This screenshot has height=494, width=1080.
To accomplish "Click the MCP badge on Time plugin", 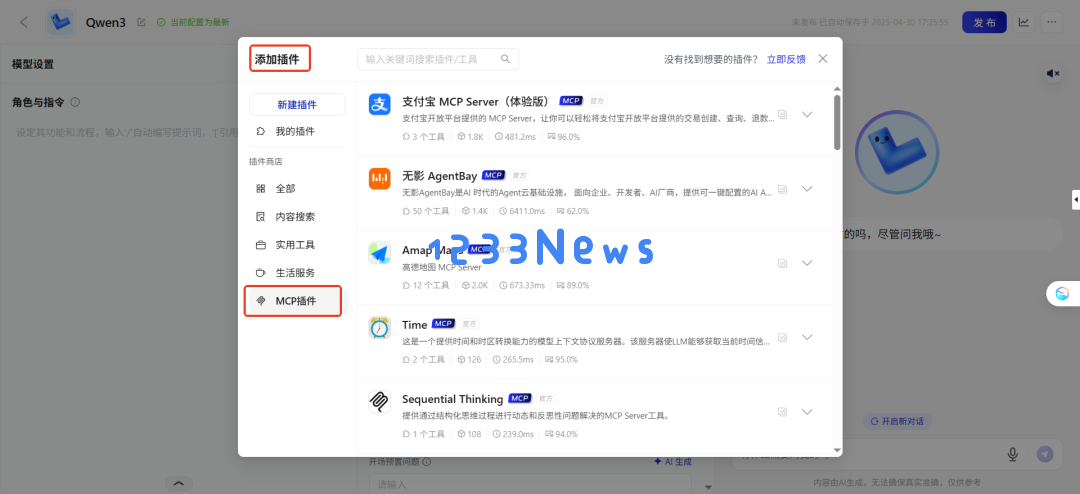I will tap(443, 323).
